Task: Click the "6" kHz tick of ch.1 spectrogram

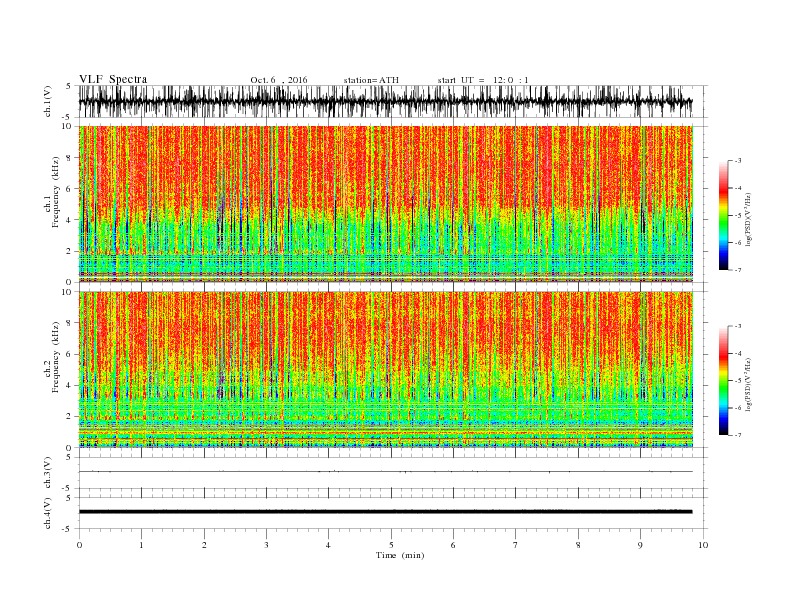Action: pyautogui.click(x=70, y=189)
